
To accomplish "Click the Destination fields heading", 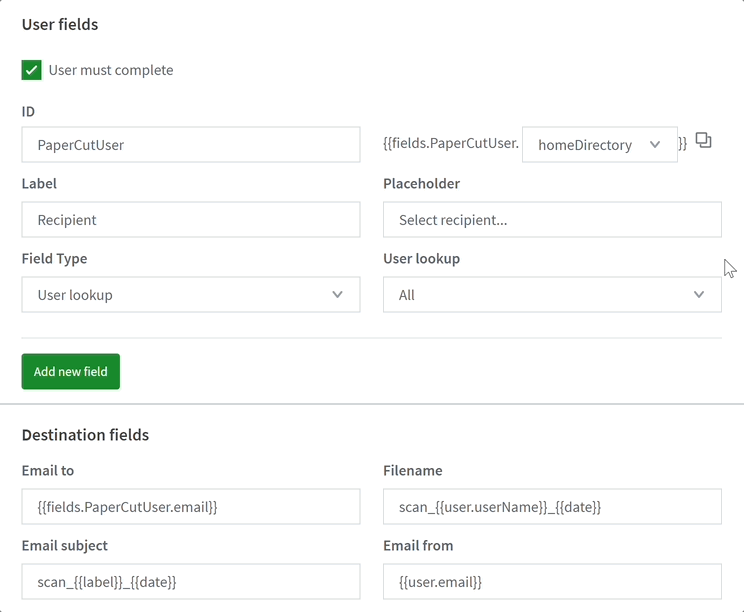I will pos(85,435).
